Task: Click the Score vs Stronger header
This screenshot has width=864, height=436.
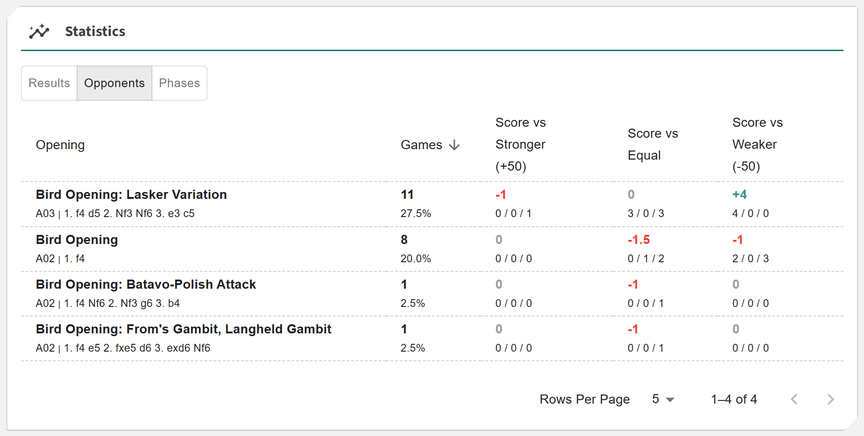Action: pos(520,144)
